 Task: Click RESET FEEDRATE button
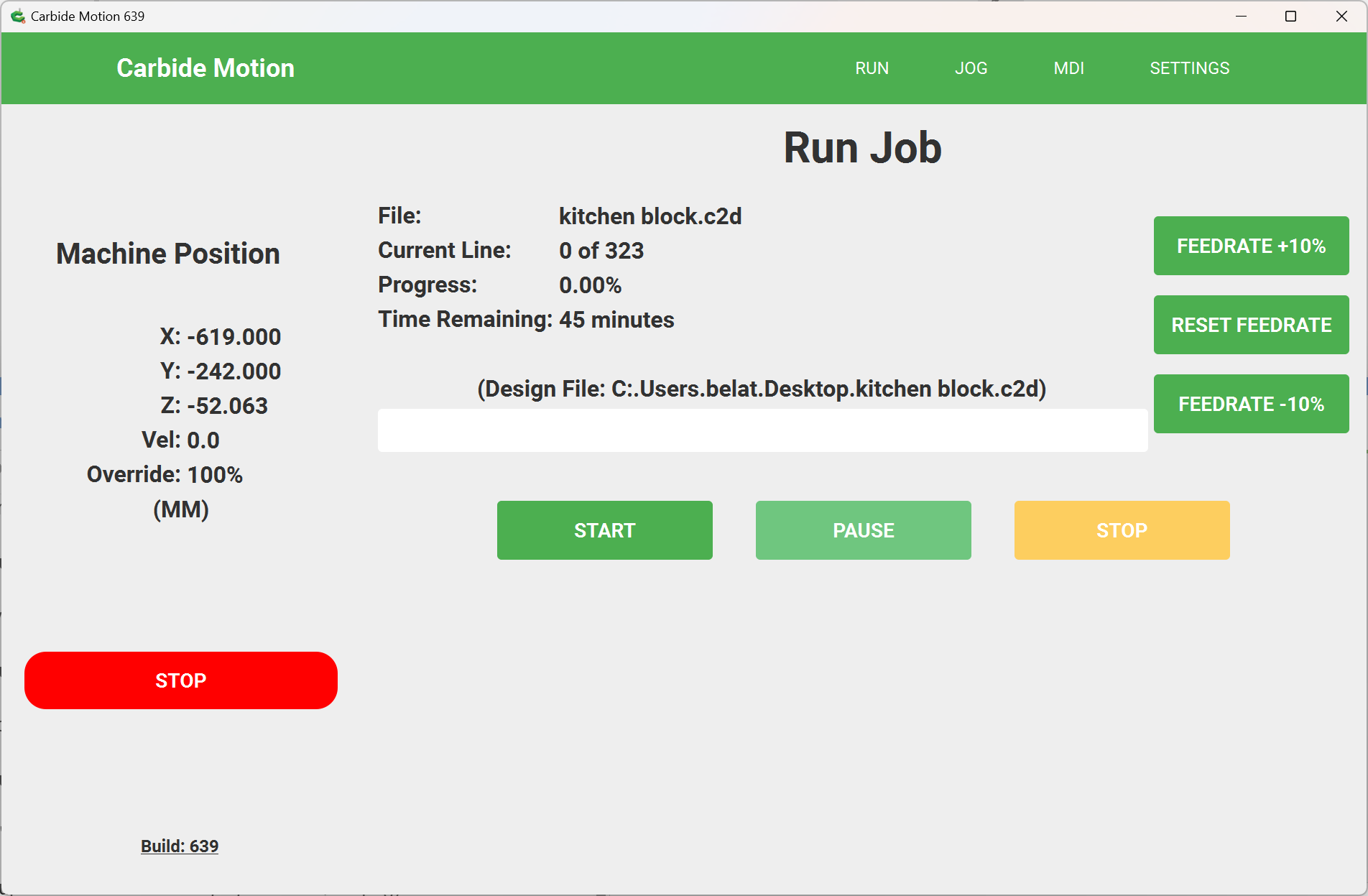(x=1251, y=325)
